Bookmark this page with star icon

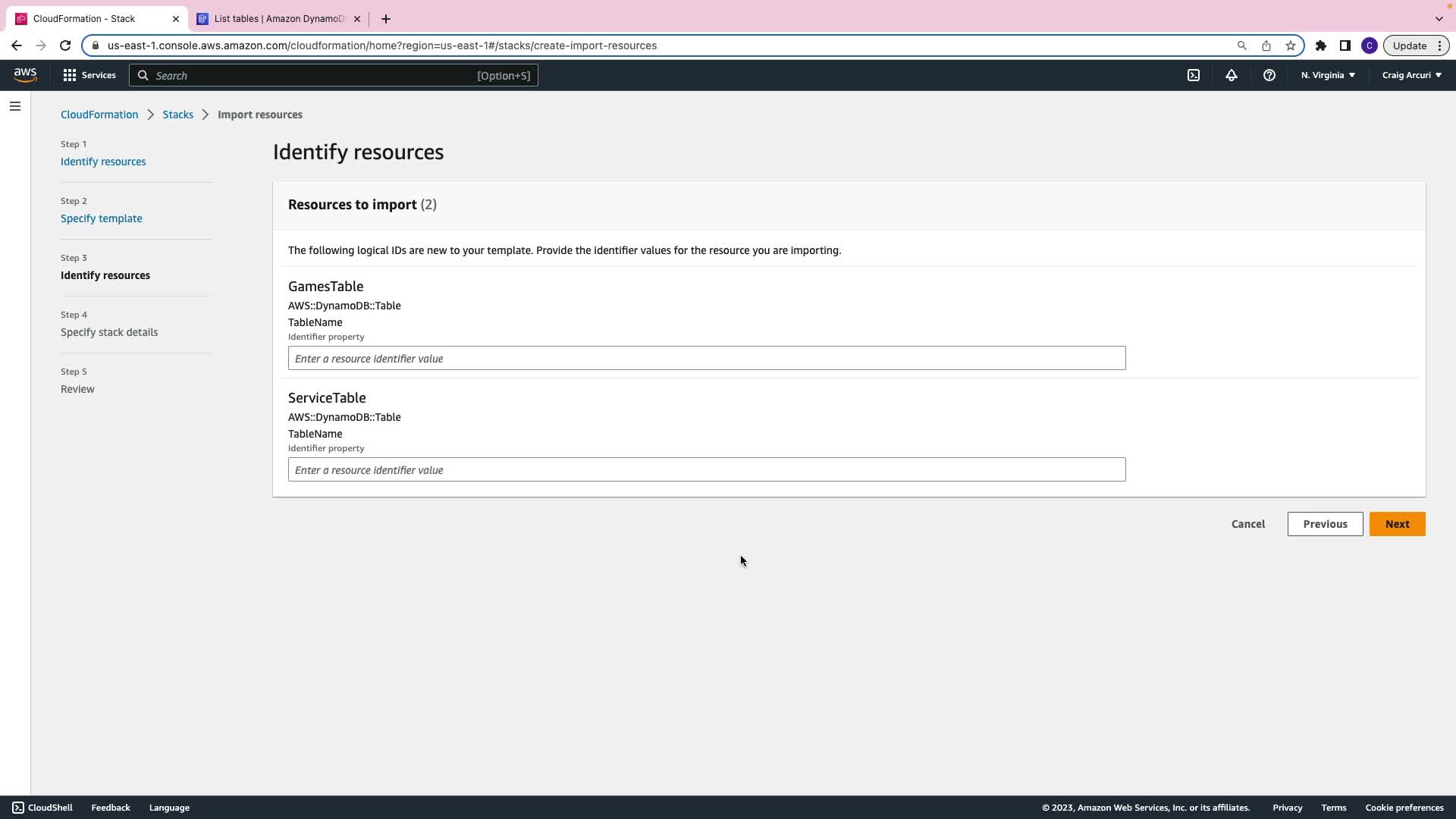1290,45
